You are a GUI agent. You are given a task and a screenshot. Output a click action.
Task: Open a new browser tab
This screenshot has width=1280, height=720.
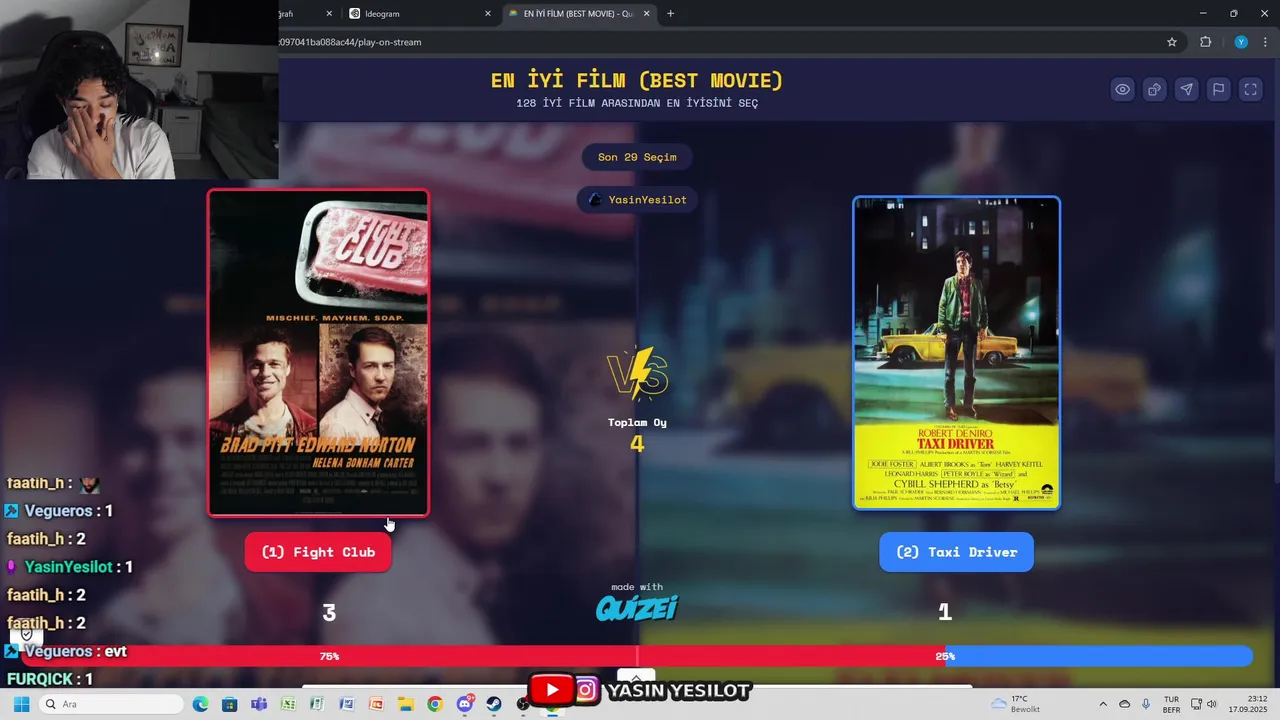pos(670,14)
